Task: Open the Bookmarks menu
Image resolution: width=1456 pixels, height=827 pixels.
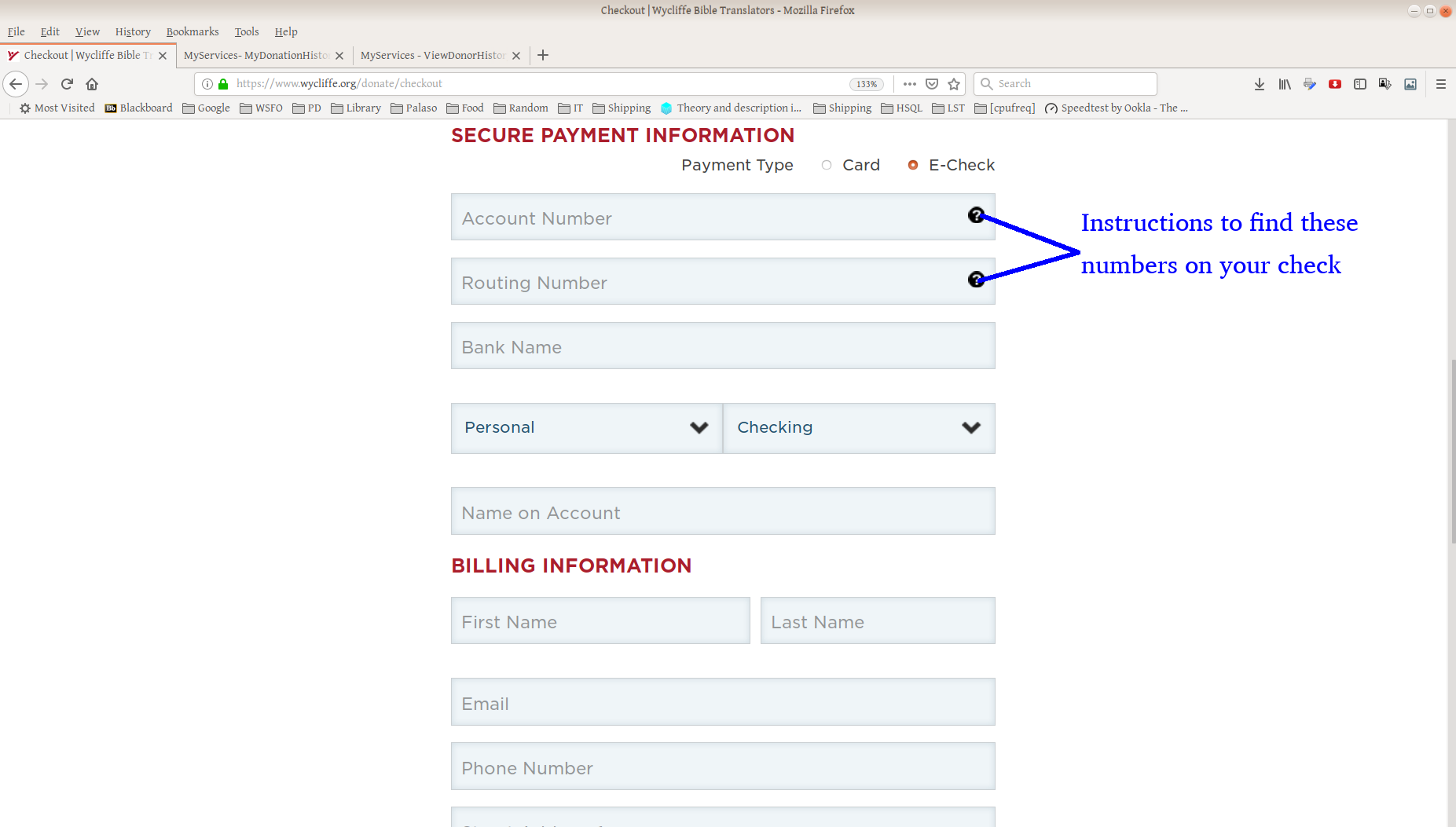Action: pos(193,32)
